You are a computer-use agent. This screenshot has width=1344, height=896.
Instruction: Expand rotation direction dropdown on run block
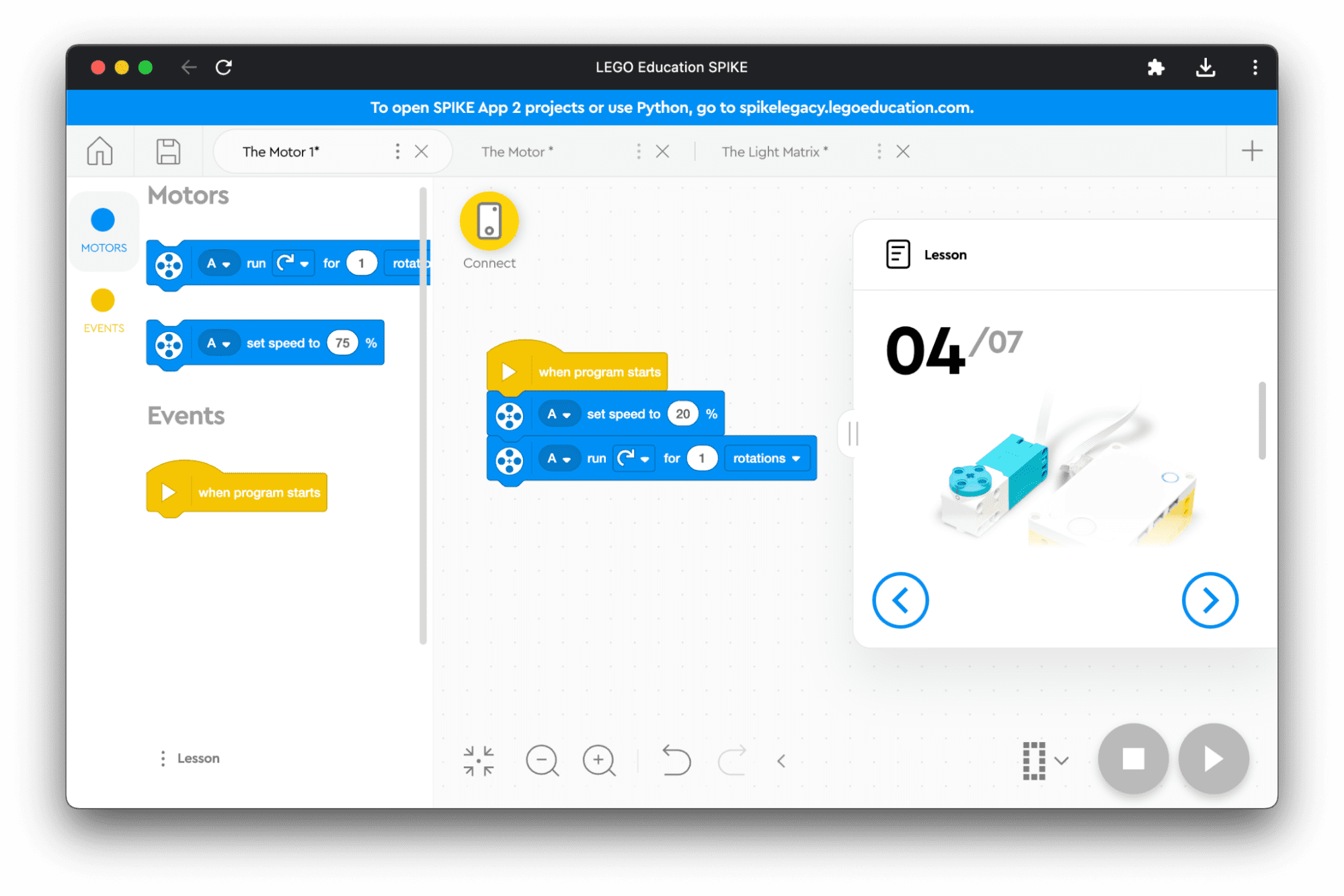pos(648,457)
